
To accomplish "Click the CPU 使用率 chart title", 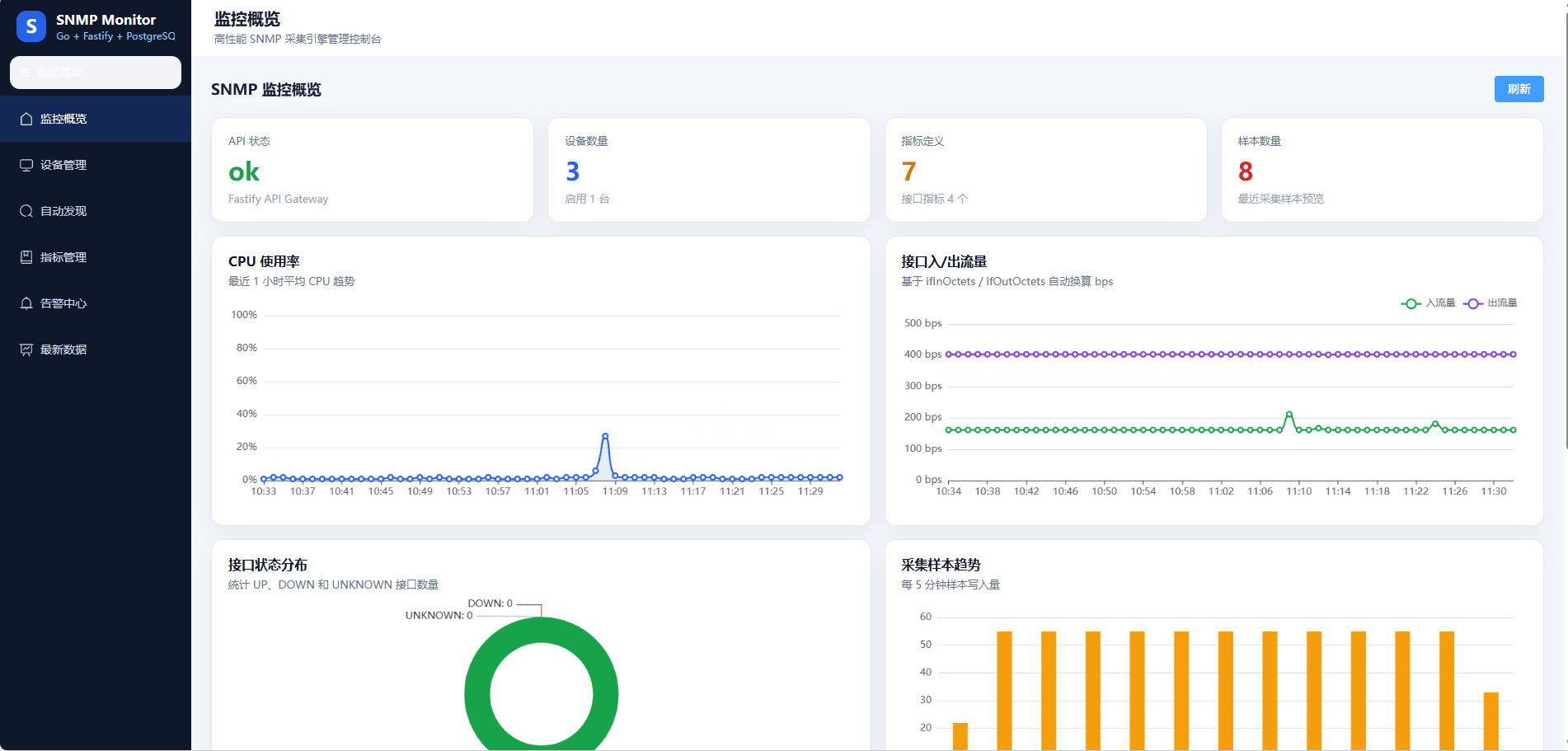I will tap(264, 261).
